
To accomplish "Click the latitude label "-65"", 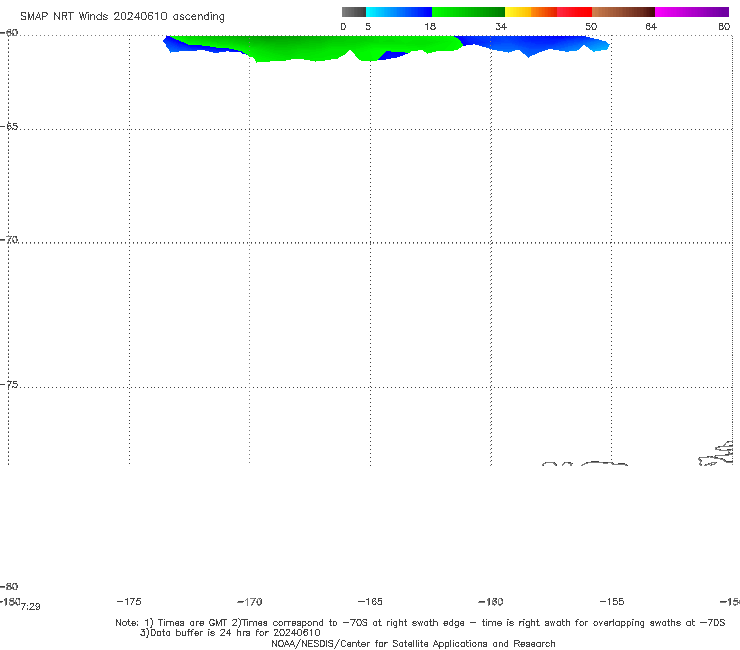I will [x=9, y=127].
